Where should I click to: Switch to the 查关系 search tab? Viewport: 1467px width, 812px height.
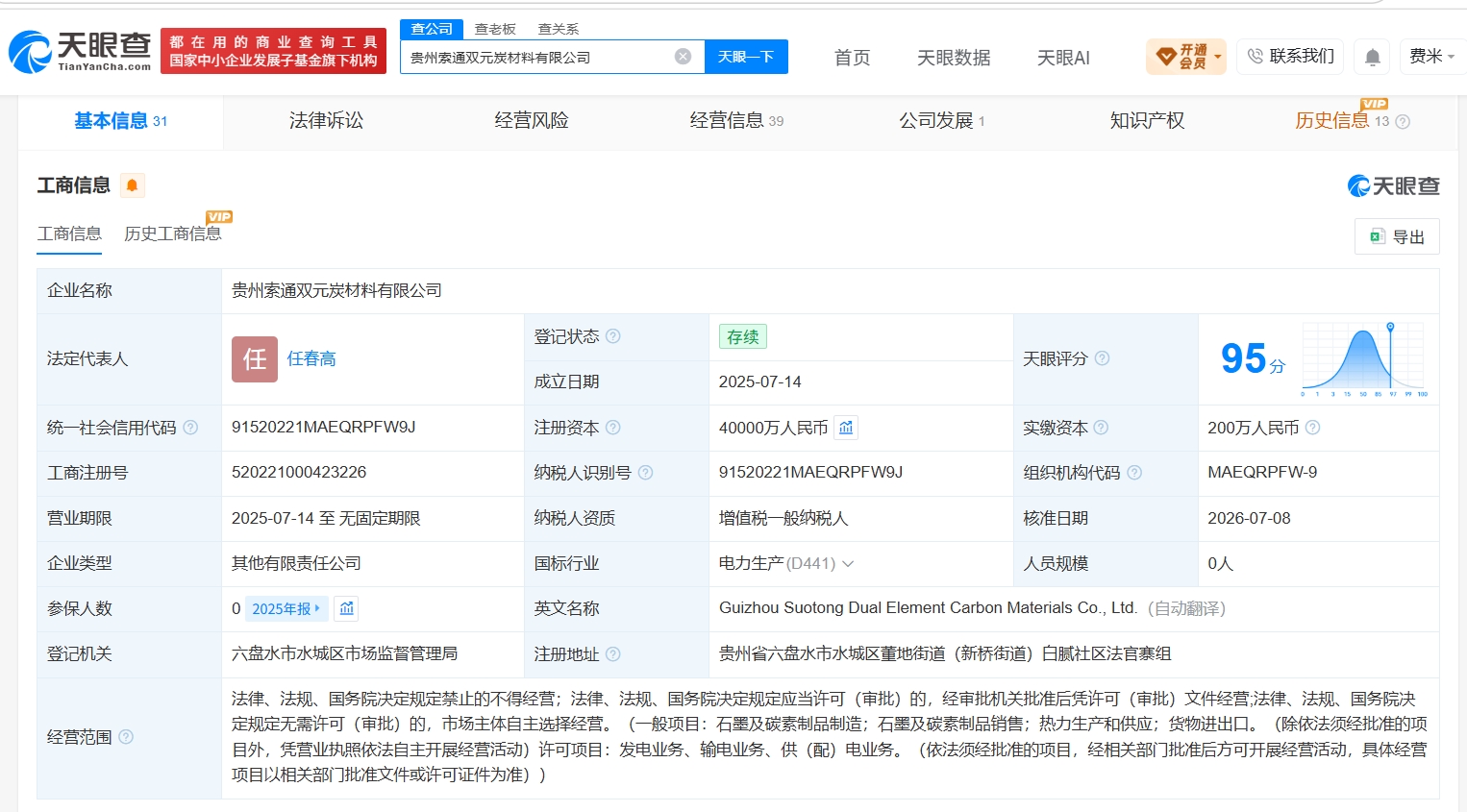(558, 29)
